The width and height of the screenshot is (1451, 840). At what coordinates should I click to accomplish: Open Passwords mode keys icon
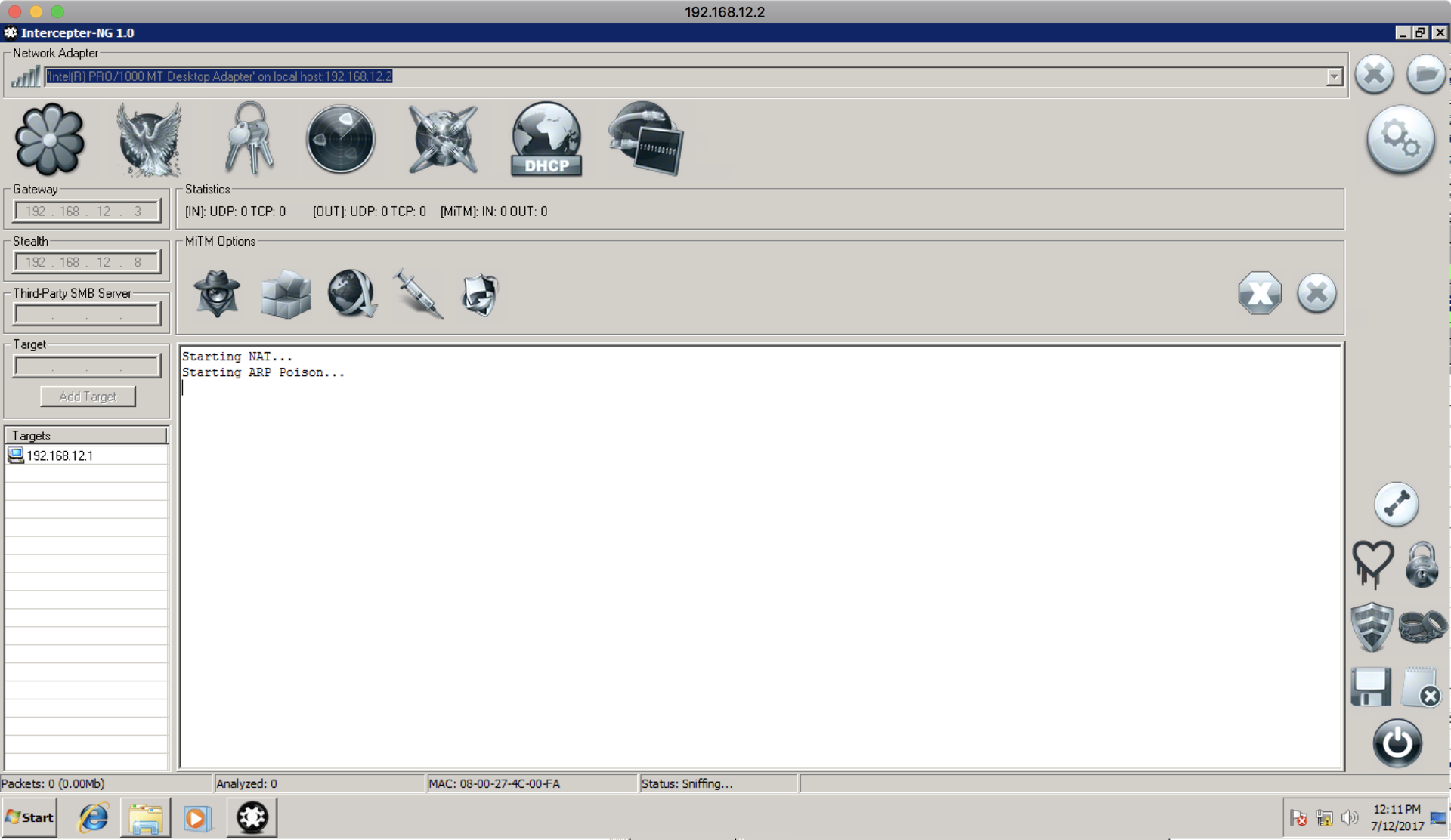(249, 139)
